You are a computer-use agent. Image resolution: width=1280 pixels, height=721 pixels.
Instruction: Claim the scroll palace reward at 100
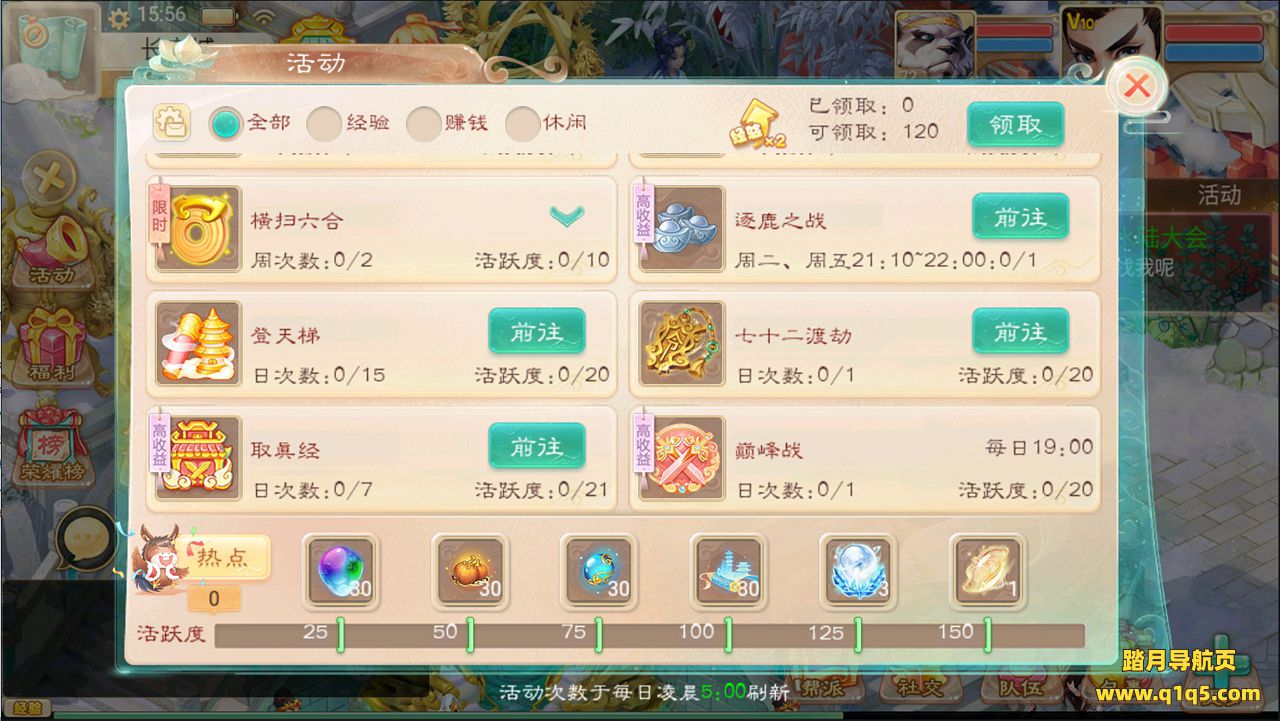[728, 571]
